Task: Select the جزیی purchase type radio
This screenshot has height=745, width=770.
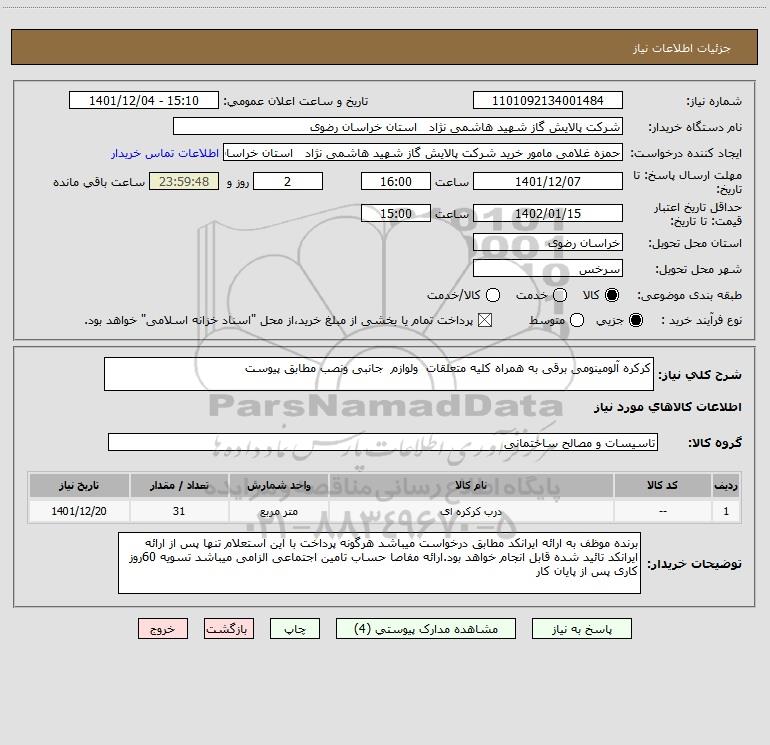Action: (638, 320)
